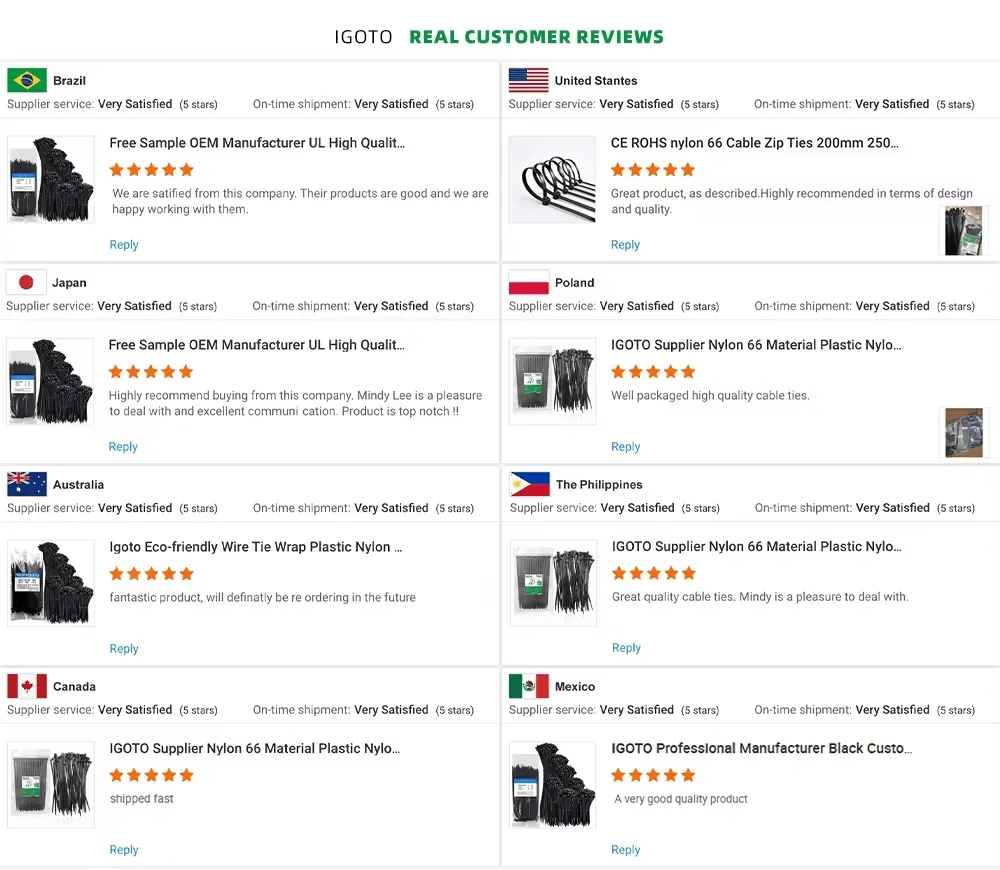The width and height of the screenshot is (1000, 870).
Task: Click the United States flag icon
Action: pos(528,80)
